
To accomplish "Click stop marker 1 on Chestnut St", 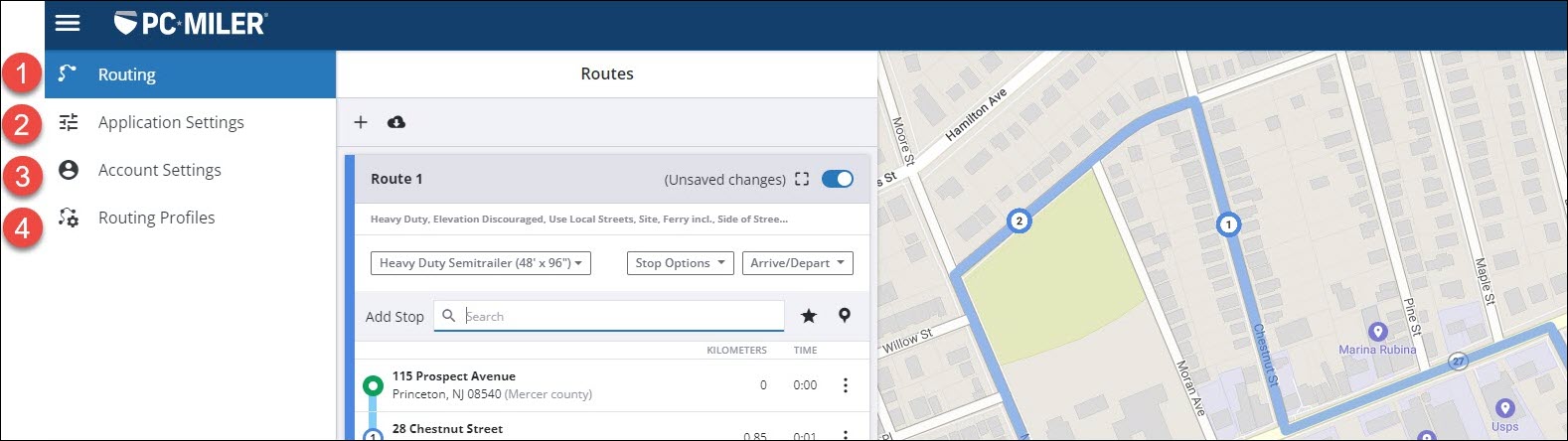I will tap(1228, 224).
